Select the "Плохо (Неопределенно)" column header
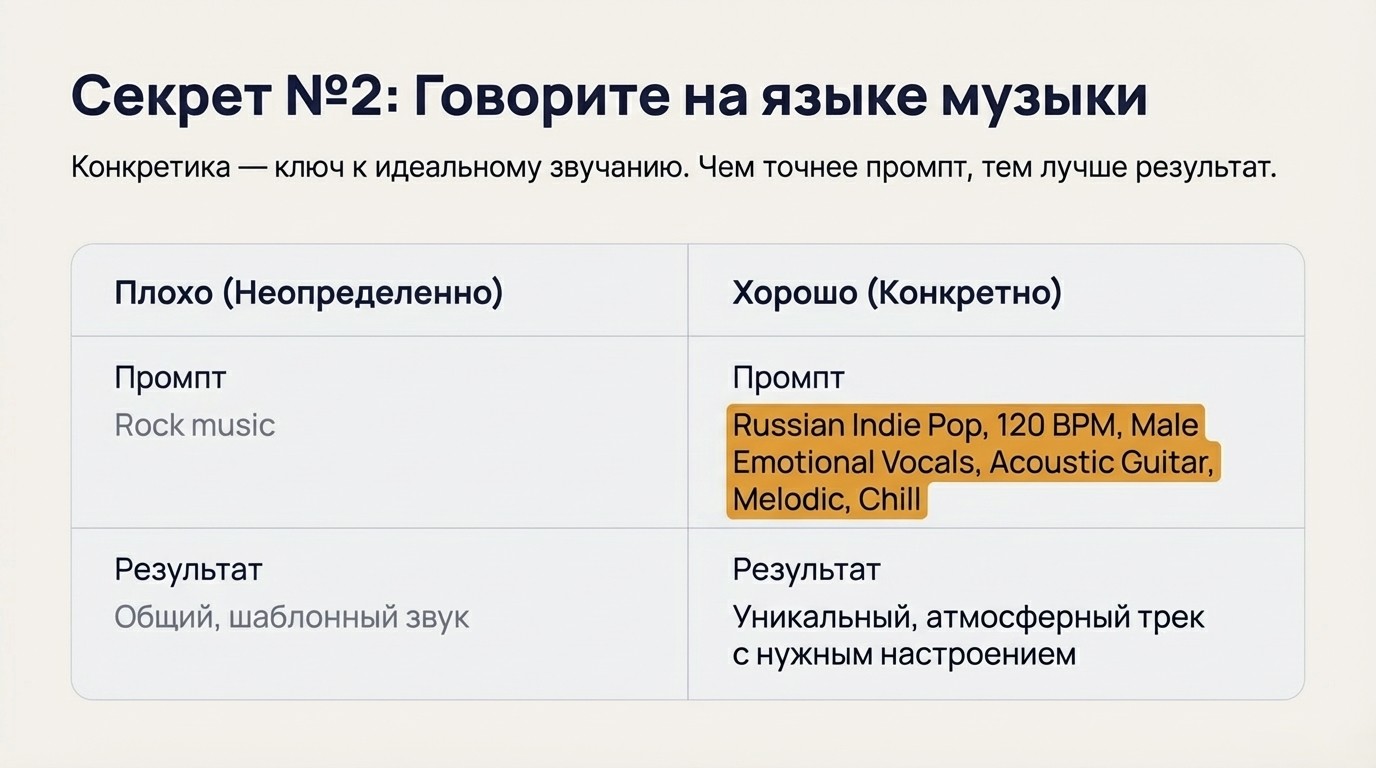 point(308,293)
